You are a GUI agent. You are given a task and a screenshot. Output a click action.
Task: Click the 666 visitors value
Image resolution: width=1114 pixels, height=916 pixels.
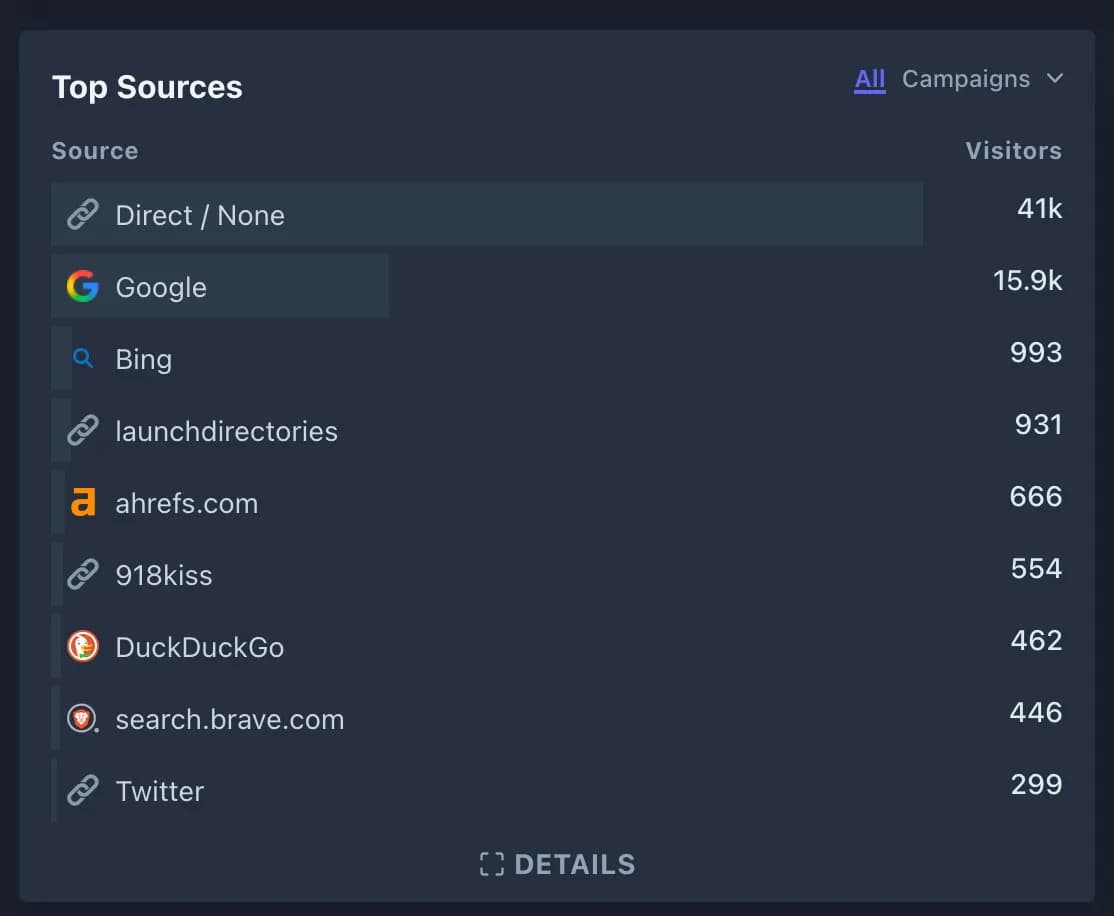pos(1036,496)
